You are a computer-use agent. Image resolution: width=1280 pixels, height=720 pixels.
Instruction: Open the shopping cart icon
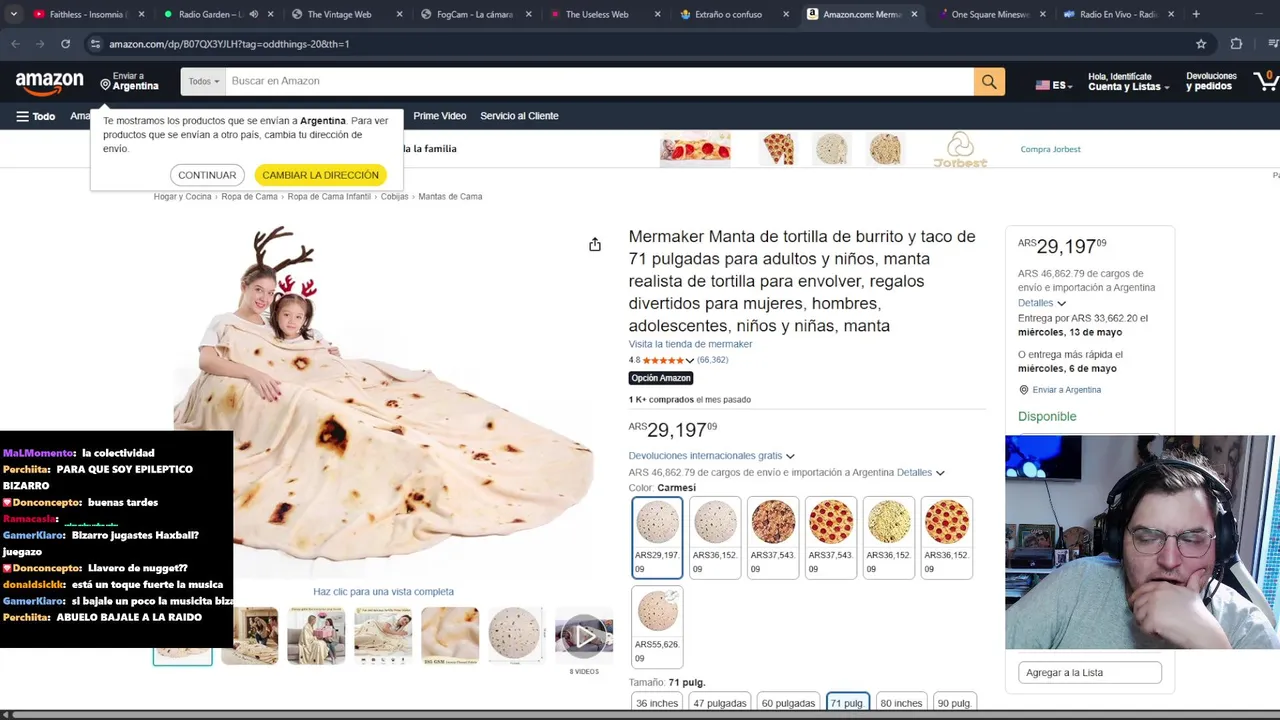pos(1266,81)
